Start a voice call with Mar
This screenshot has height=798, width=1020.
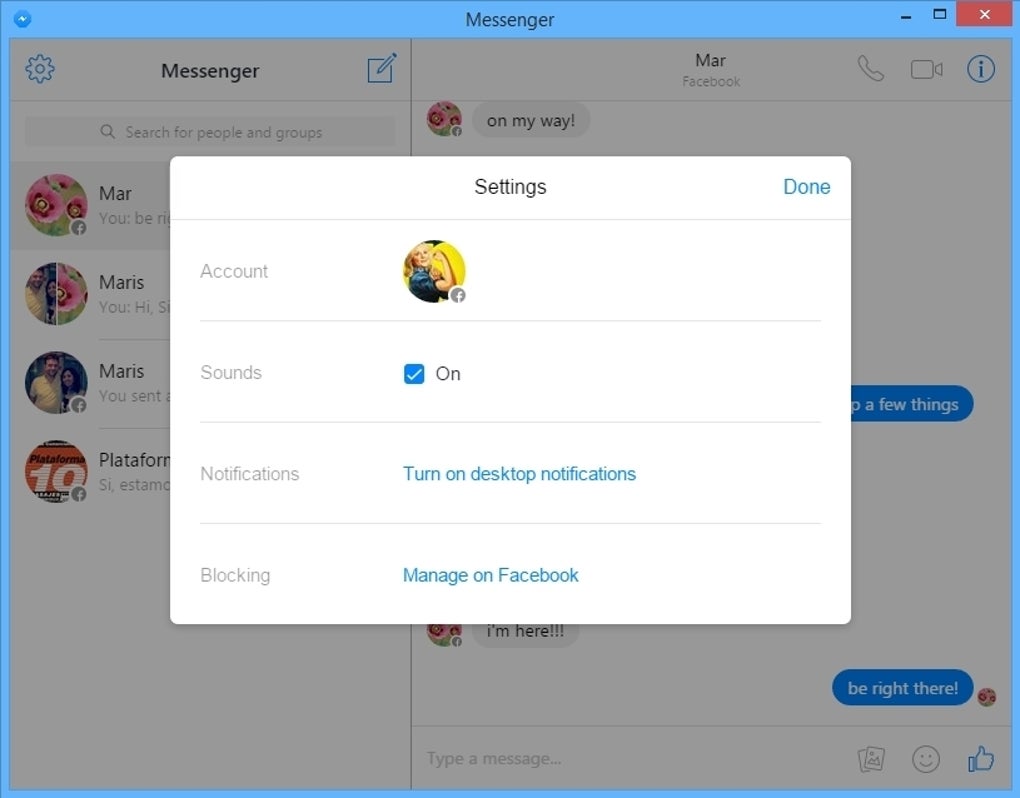click(870, 68)
